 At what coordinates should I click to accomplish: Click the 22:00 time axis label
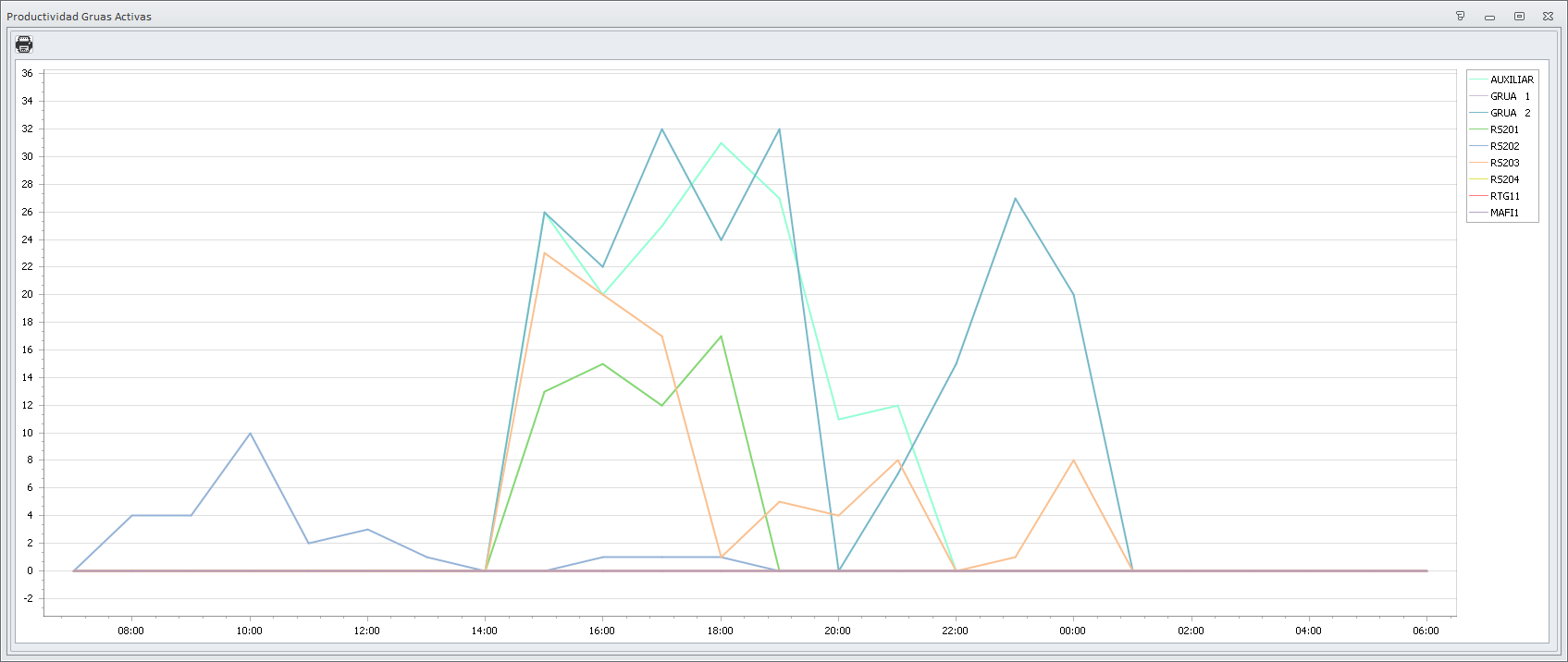(955, 631)
